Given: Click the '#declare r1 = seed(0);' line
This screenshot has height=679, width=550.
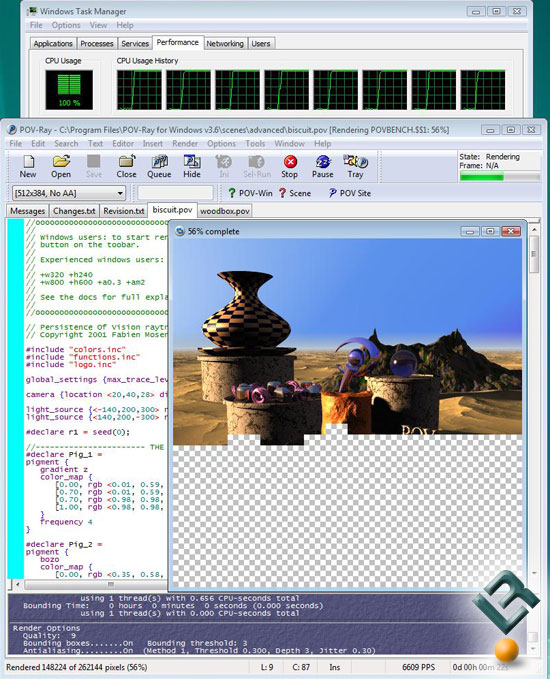Looking at the screenshot, I should pyautogui.click(x=78, y=432).
